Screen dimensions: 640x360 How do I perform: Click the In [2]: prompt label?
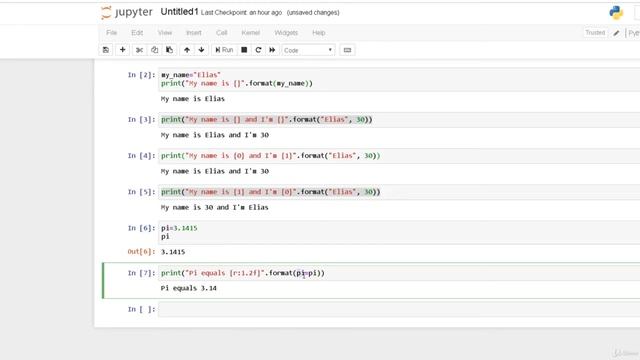[x=141, y=75]
